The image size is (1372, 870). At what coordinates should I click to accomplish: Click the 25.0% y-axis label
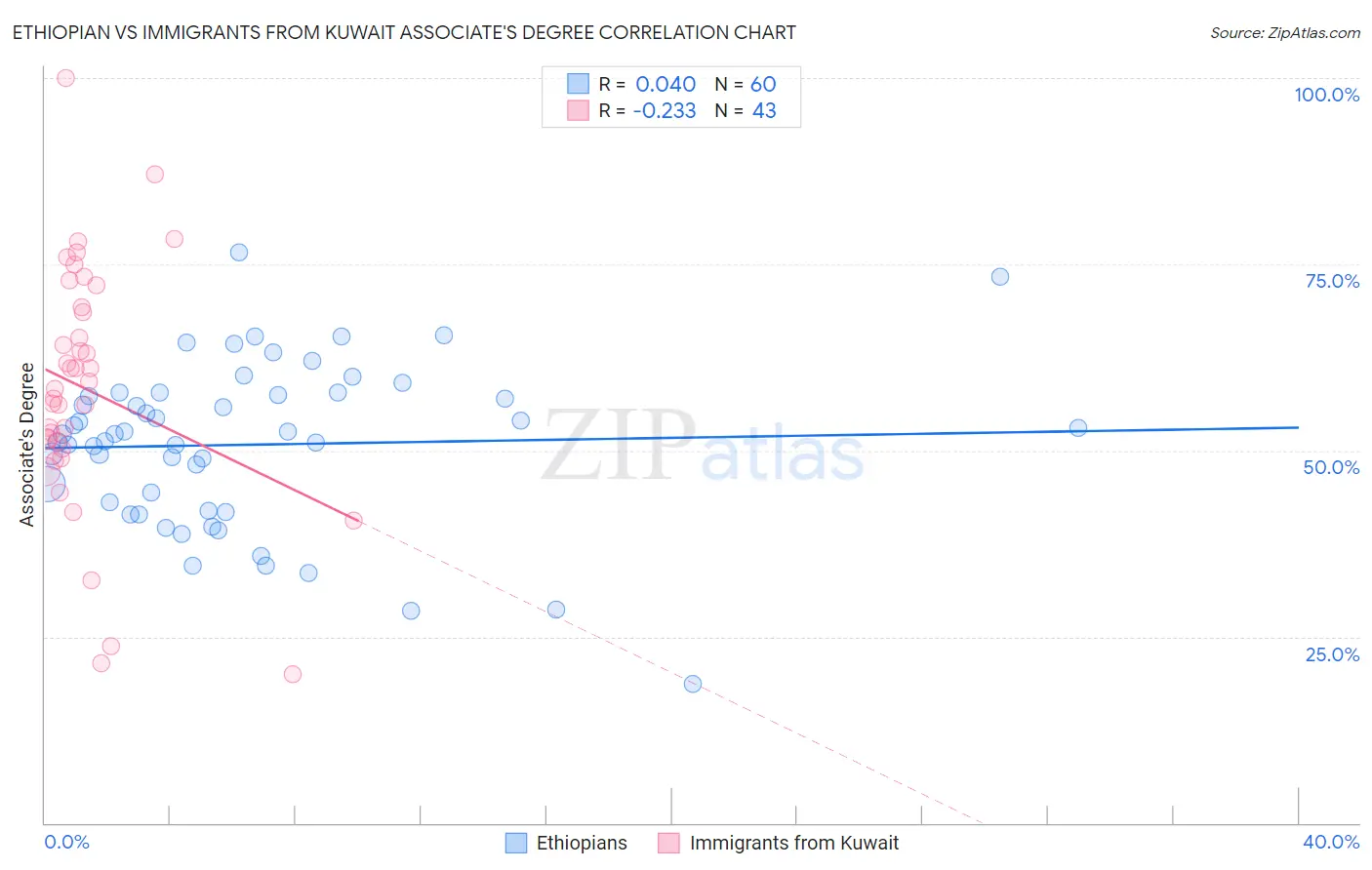pyautogui.click(x=1332, y=654)
